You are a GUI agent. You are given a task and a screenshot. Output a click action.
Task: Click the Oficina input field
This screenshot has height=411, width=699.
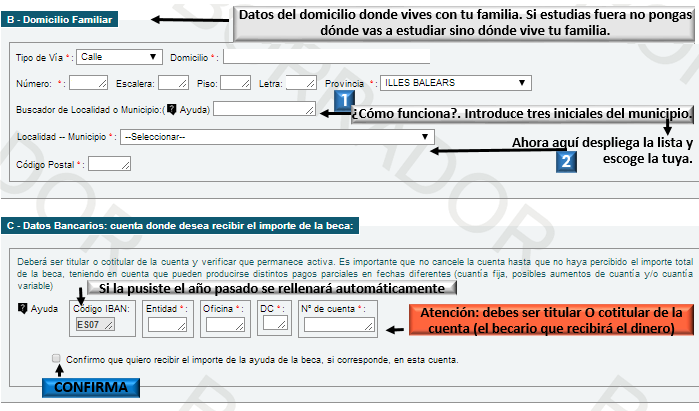pos(225,325)
